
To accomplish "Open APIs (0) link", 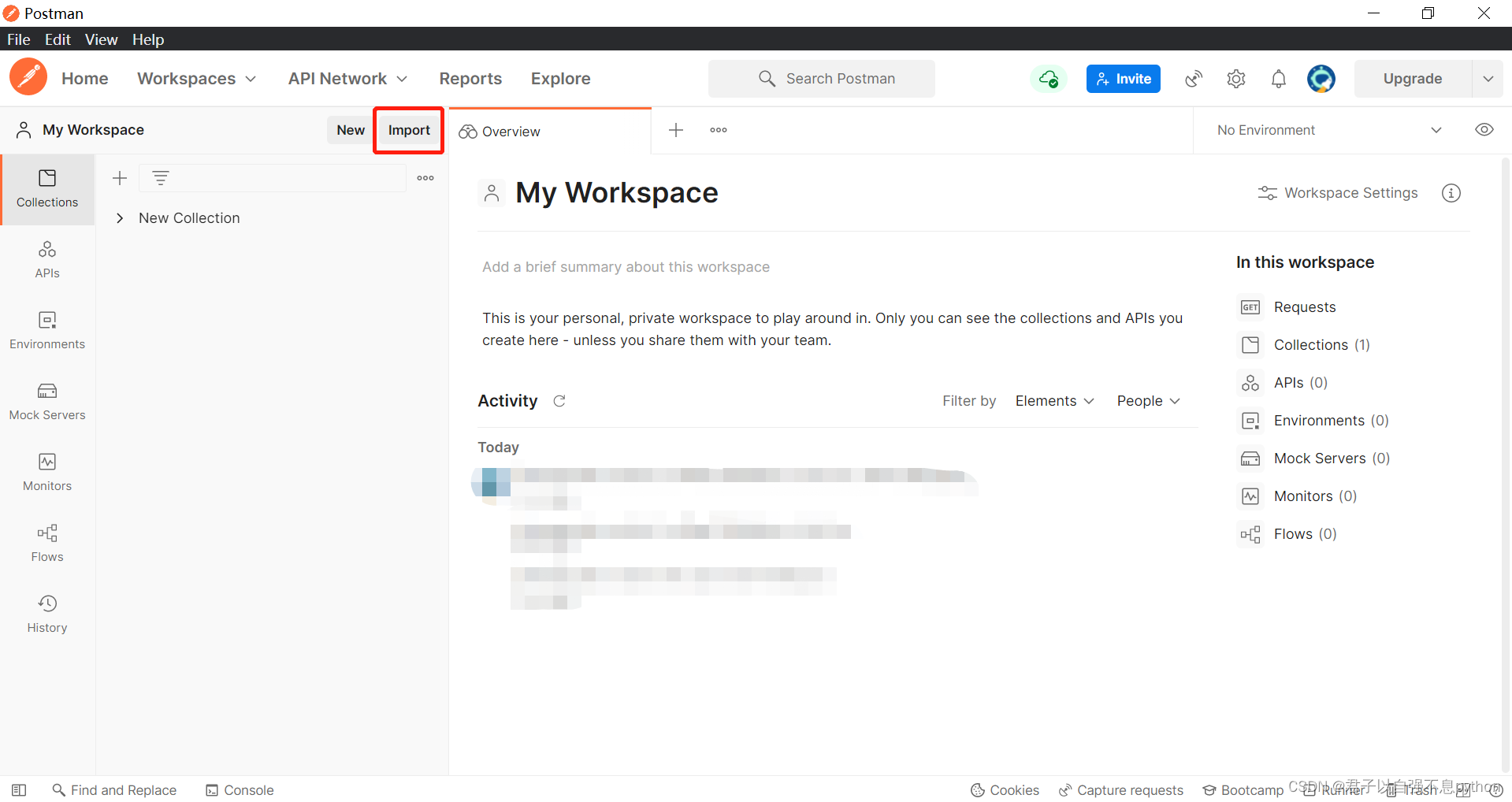I will pyautogui.click(x=1284, y=383).
